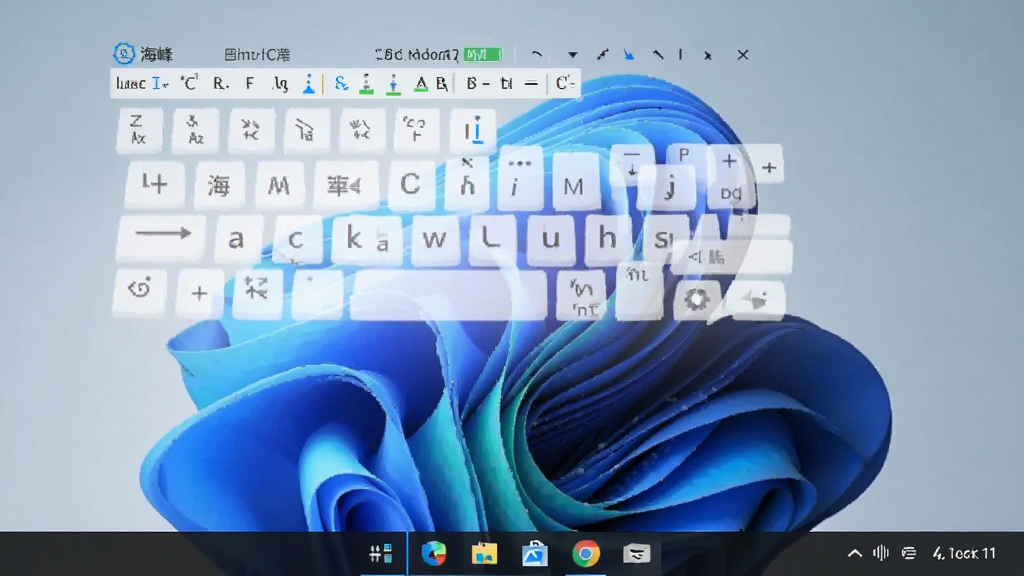
Task: Tap the 'ĥ' key with accent mark
Action: point(467,183)
